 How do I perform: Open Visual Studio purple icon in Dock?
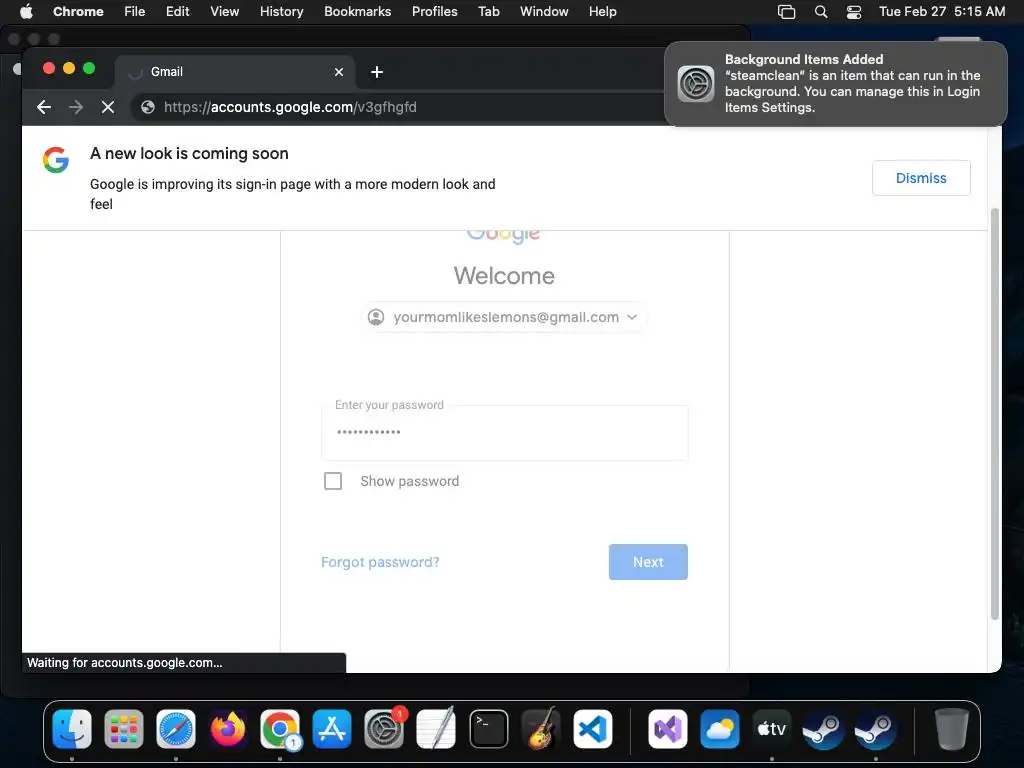click(667, 729)
